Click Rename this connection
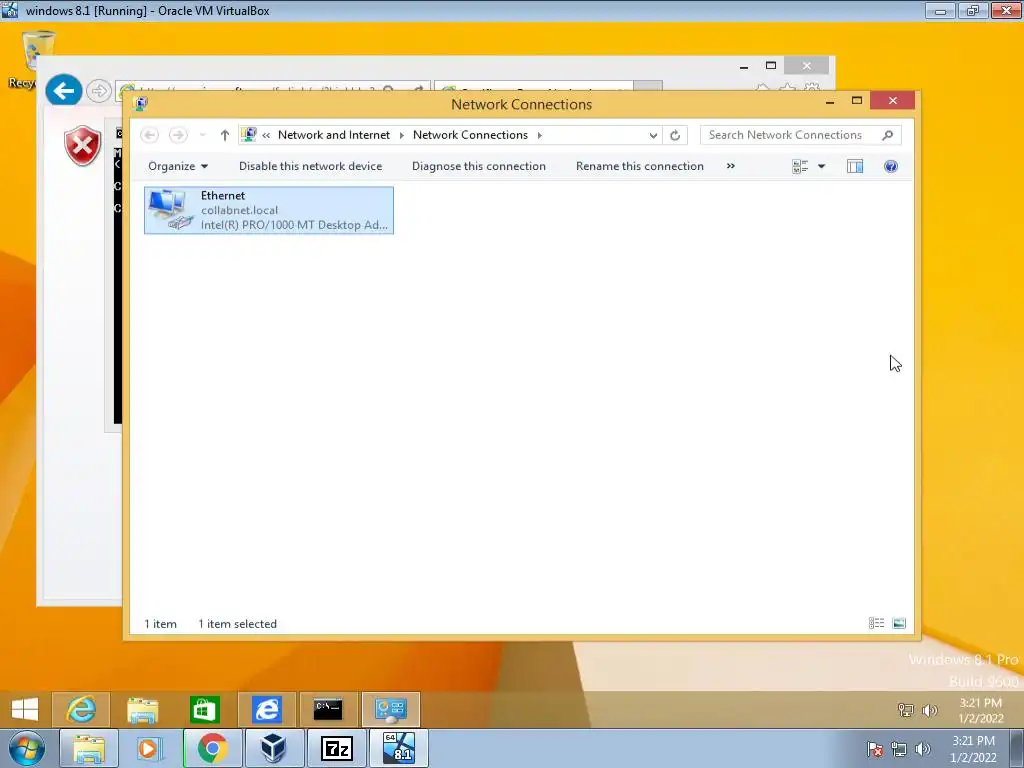 click(x=639, y=167)
